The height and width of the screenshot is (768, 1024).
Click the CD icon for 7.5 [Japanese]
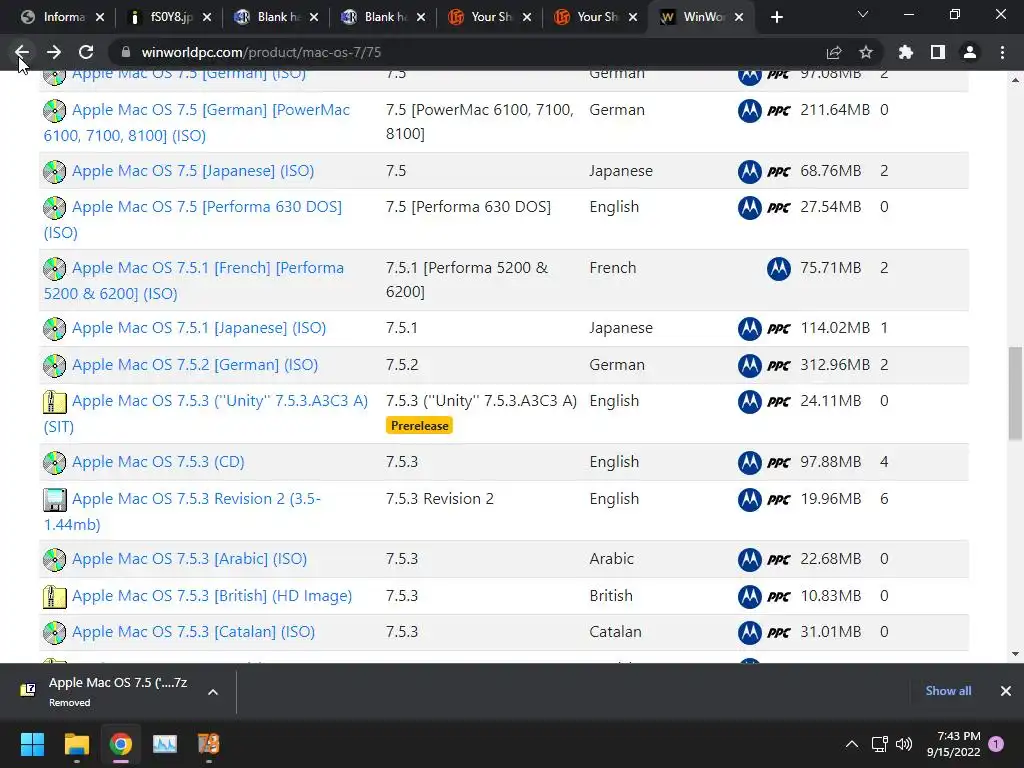55,172
